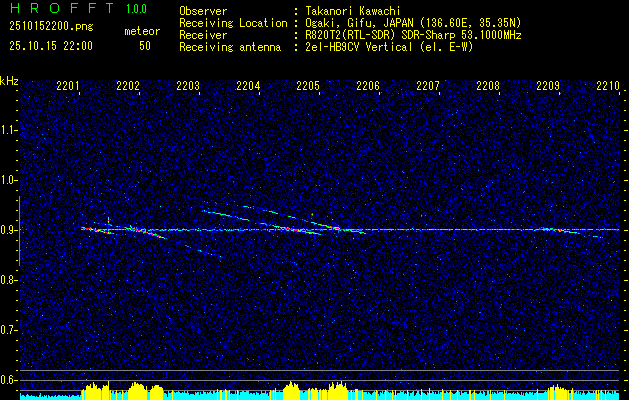
Task: Click the Ogaki, Gifu, JAPAN location text
Action: point(413,23)
